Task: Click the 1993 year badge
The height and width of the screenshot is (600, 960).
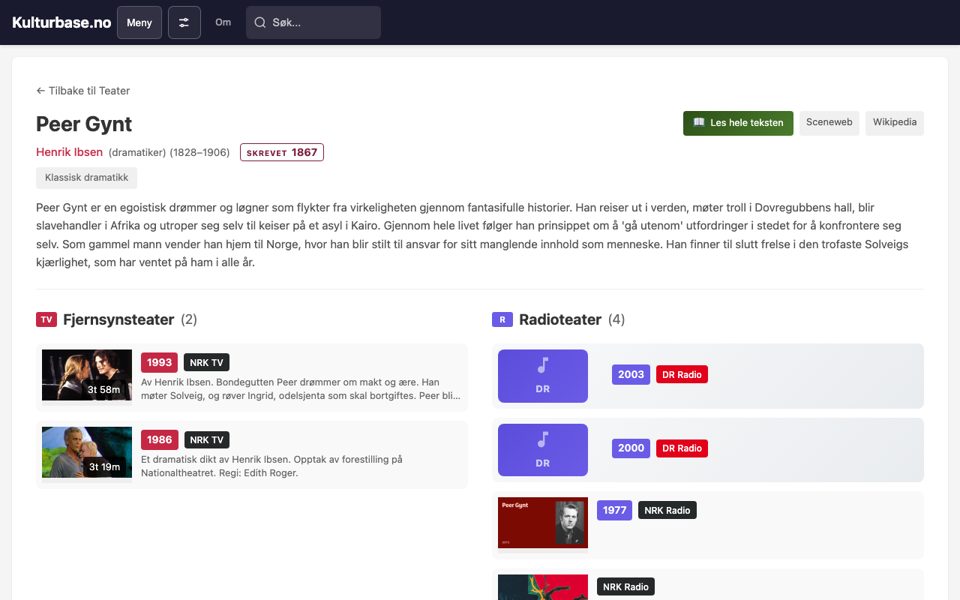Action: tap(159, 362)
